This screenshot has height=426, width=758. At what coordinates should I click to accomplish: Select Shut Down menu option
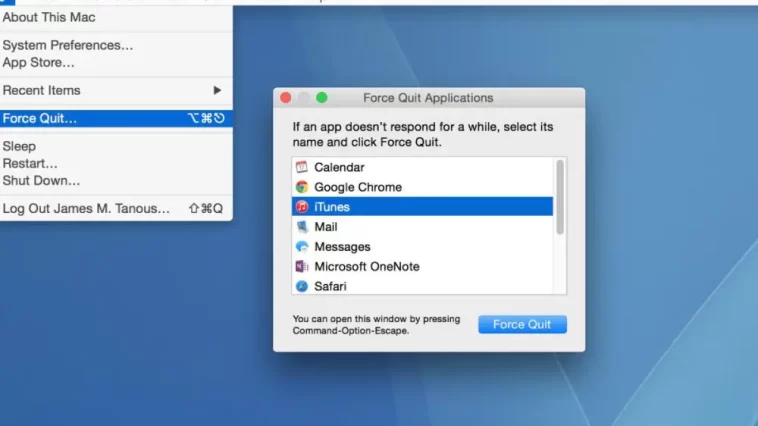pos(41,180)
